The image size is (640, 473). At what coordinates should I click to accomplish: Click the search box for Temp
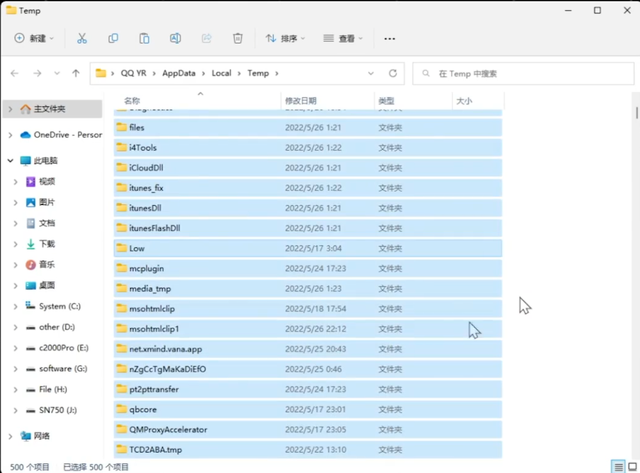525,73
